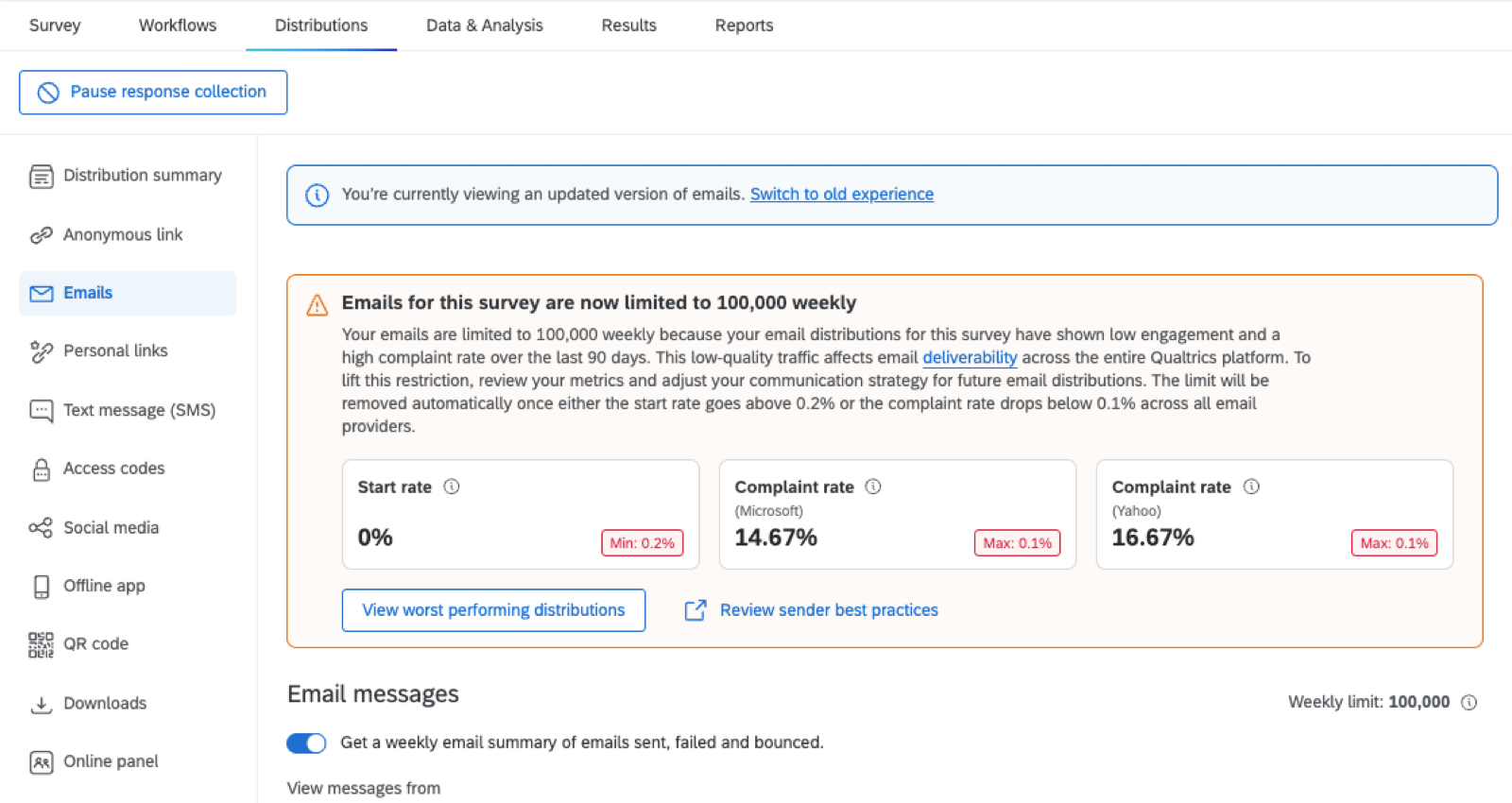This screenshot has width=1512, height=803.
Task: Go to the Reports tab
Action: pos(744,26)
